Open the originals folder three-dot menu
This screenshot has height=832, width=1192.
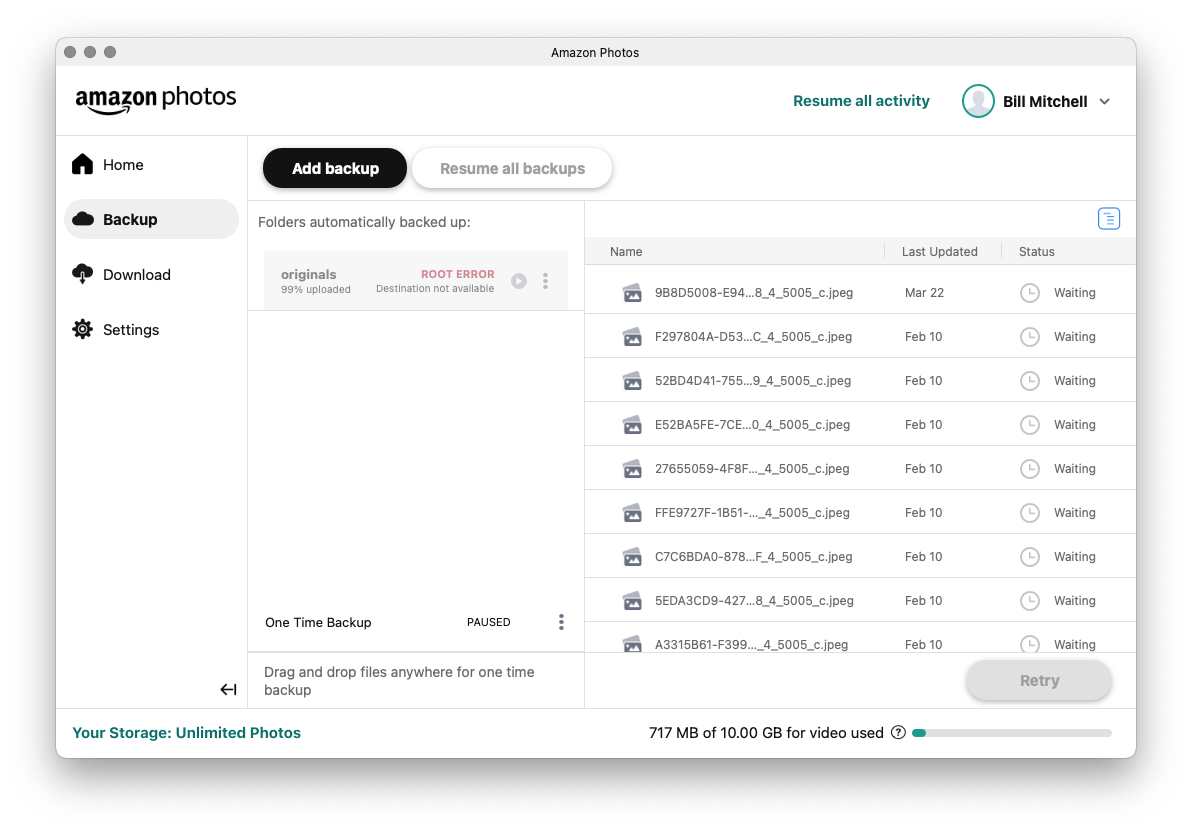545,281
